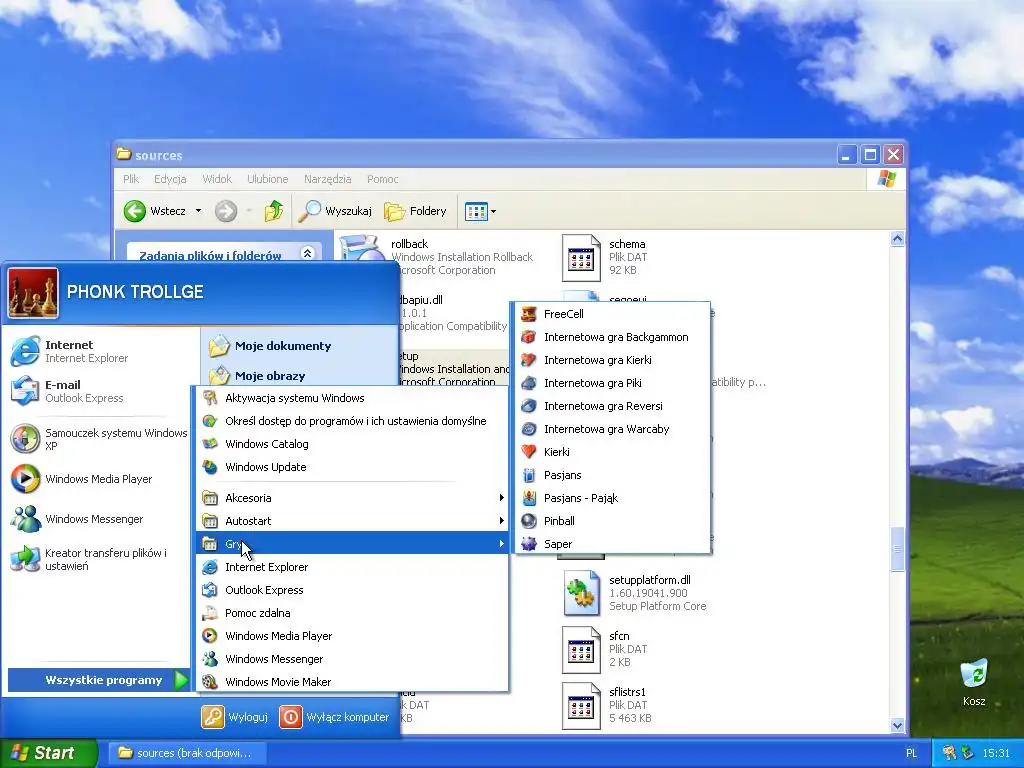The height and width of the screenshot is (768, 1024).
Task: Open Wstecz history dropdown arrow
Action: 199,211
